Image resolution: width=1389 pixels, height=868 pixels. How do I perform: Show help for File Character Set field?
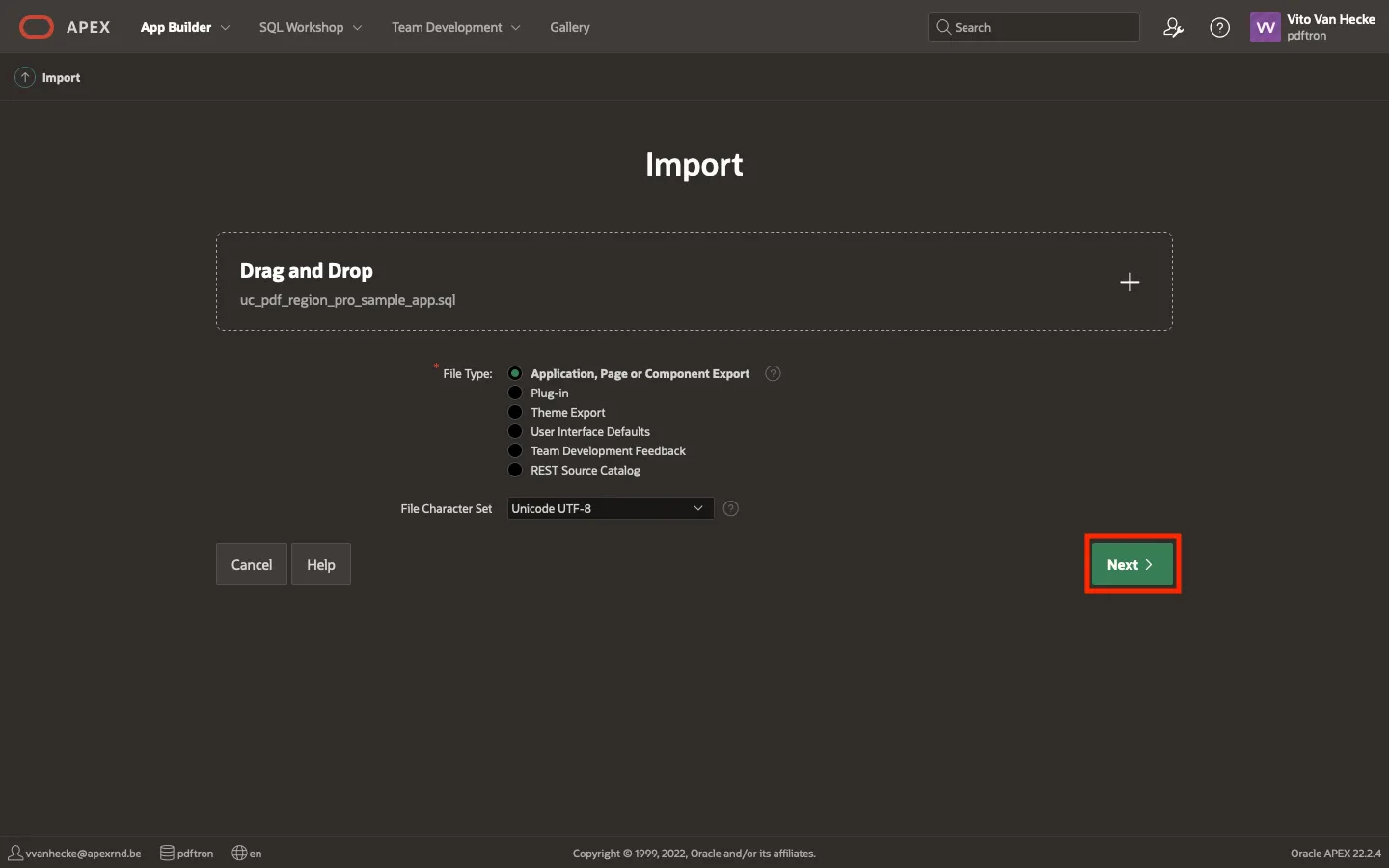tap(731, 508)
